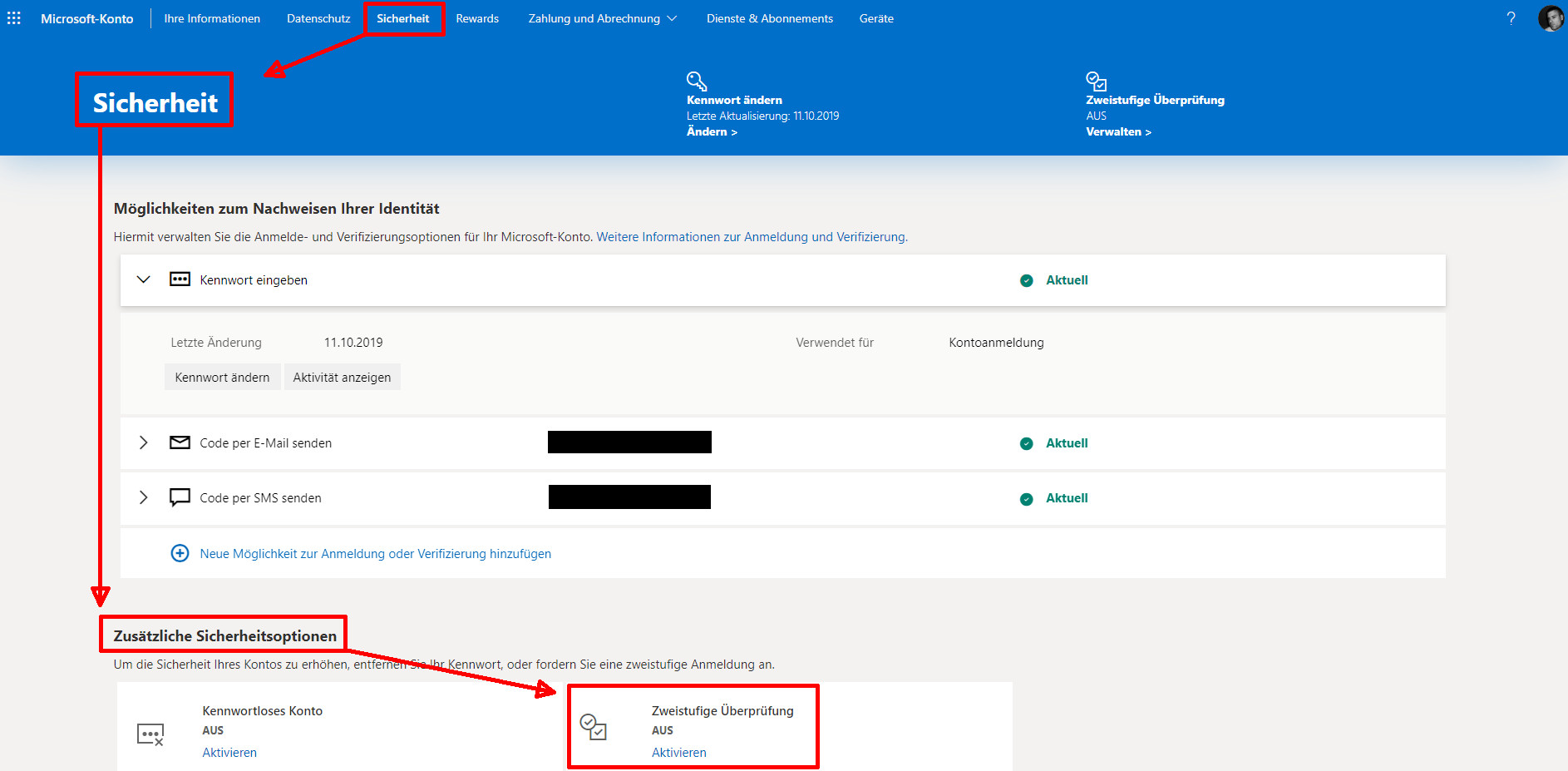Open the Zahlung und Abrechnung dropdown
The height and width of the screenshot is (771, 1568).
coord(603,18)
